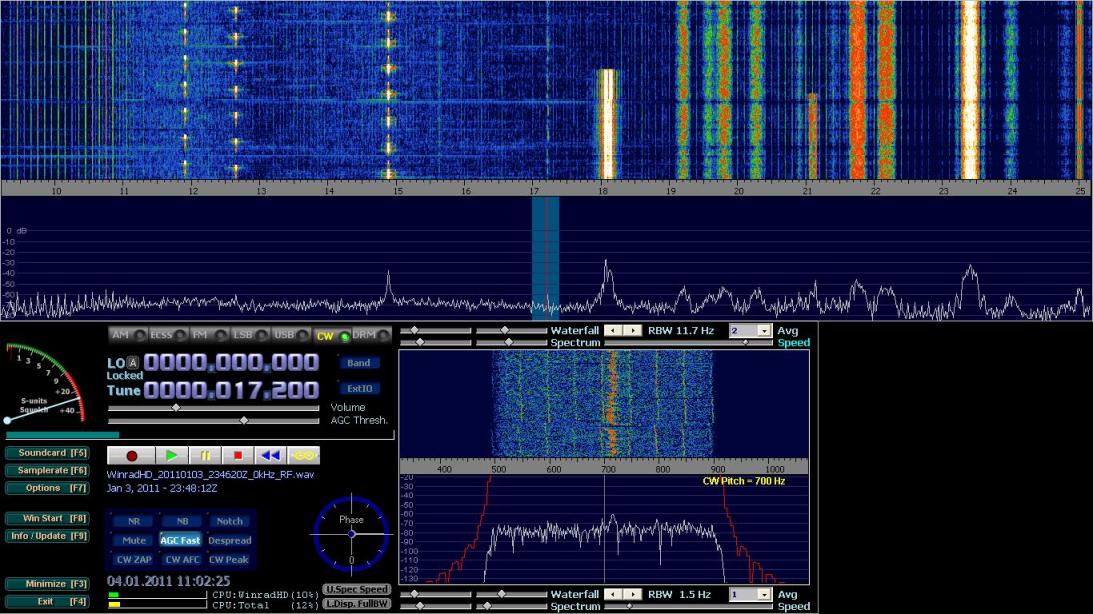The width and height of the screenshot is (1093, 614).
Task: Stop playback with the red square button
Action: pyautogui.click(x=237, y=455)
